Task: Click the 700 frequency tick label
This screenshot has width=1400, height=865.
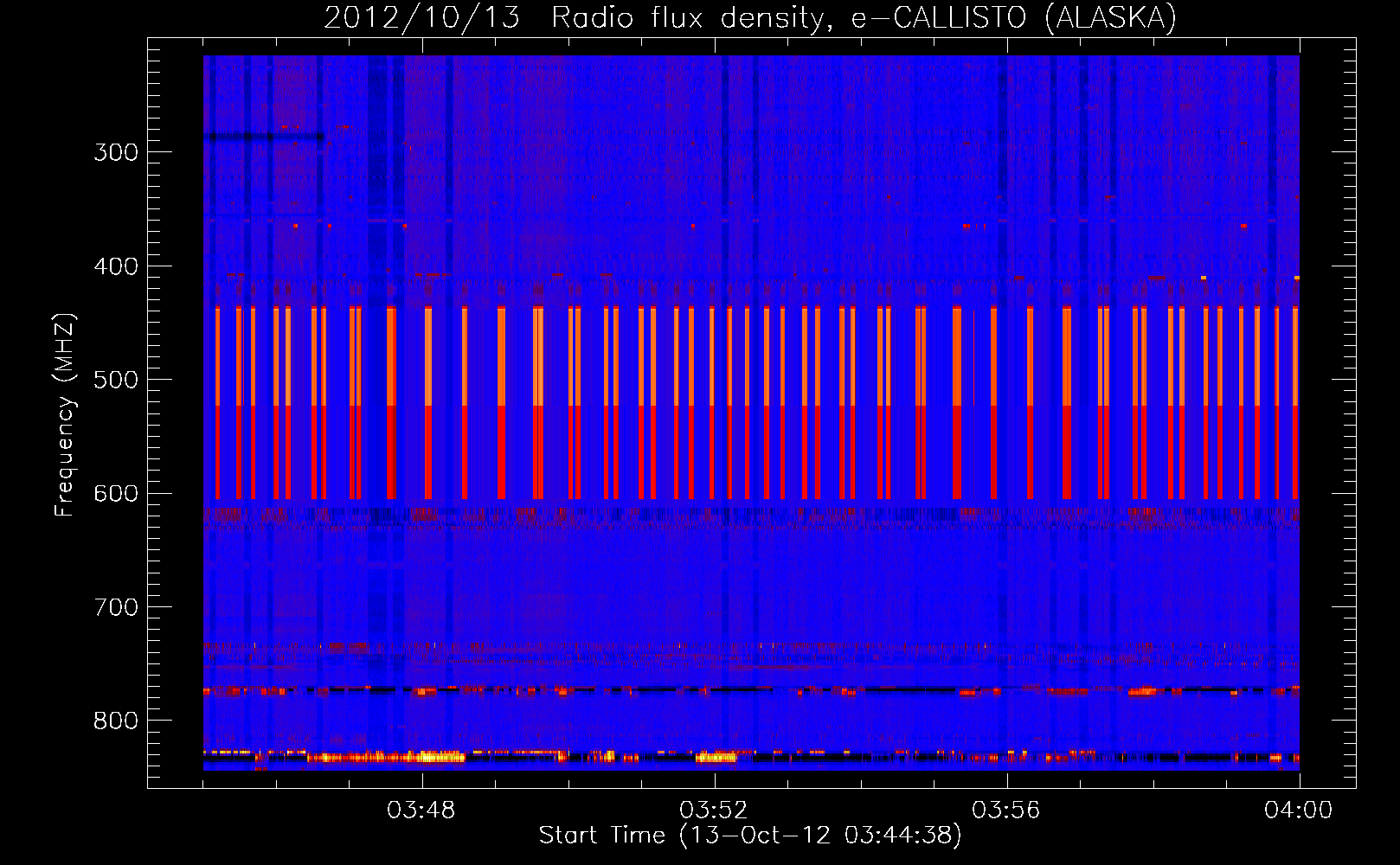Action: click(116, 607)
